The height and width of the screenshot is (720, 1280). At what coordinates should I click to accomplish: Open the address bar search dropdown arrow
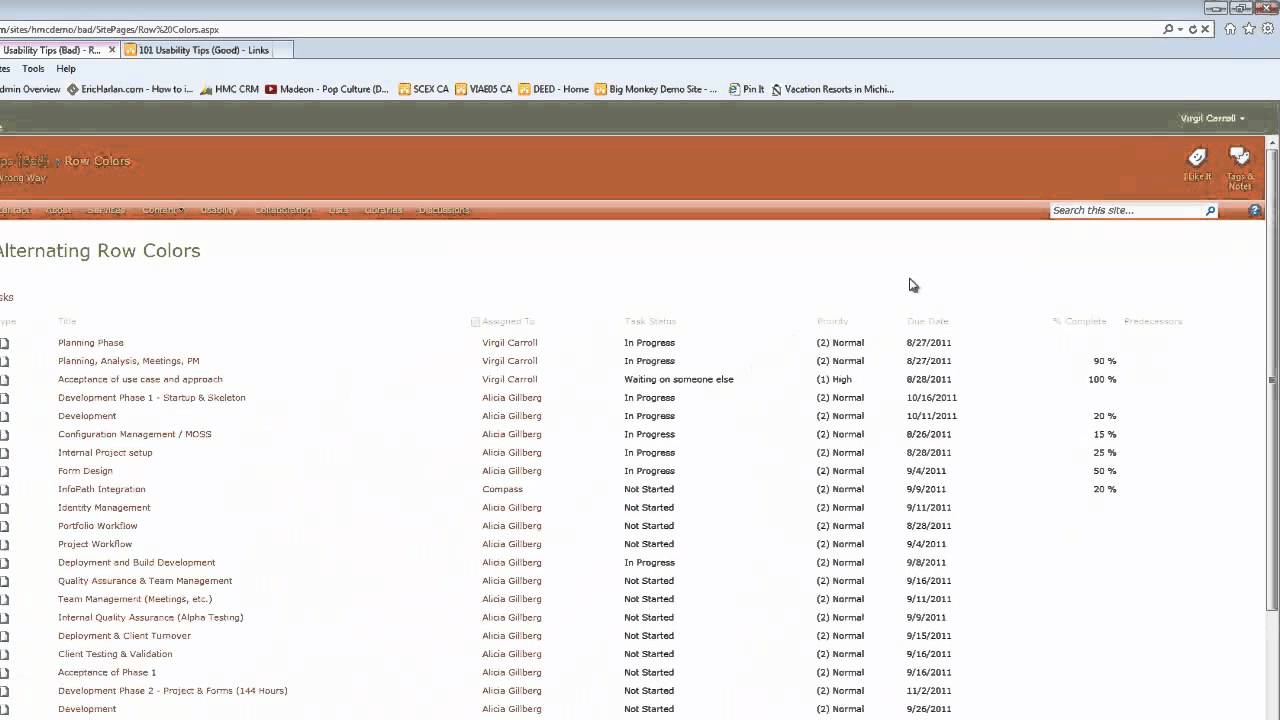(1180, 30)
